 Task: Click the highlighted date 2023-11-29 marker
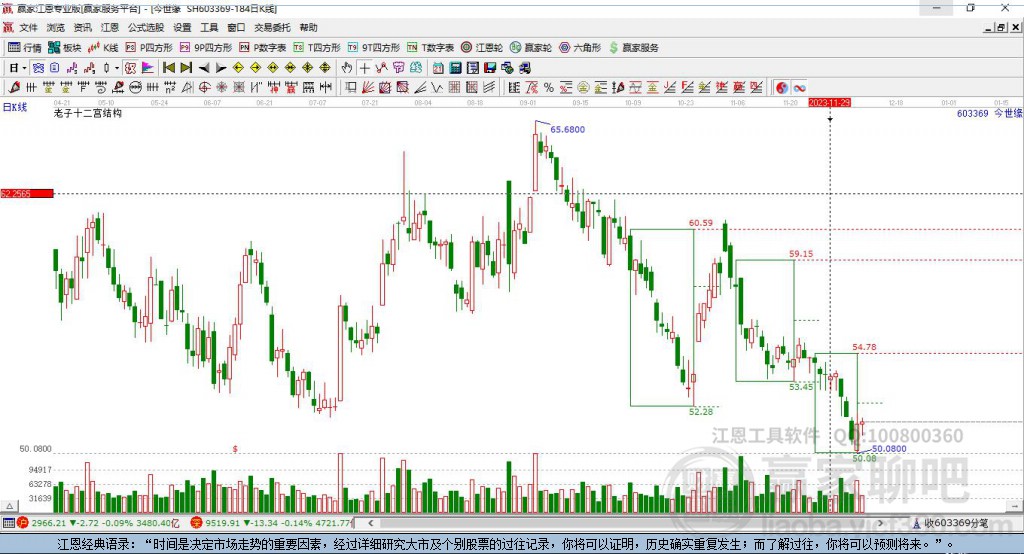(x=829, y=103)
